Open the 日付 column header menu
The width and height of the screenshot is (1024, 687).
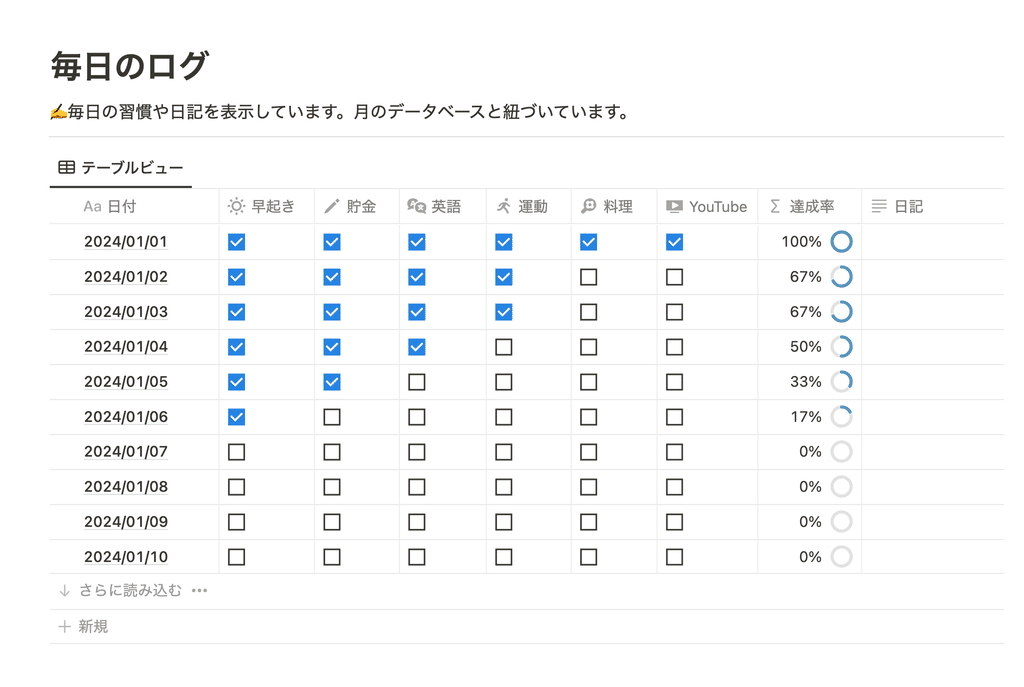[x=134, y=206]
